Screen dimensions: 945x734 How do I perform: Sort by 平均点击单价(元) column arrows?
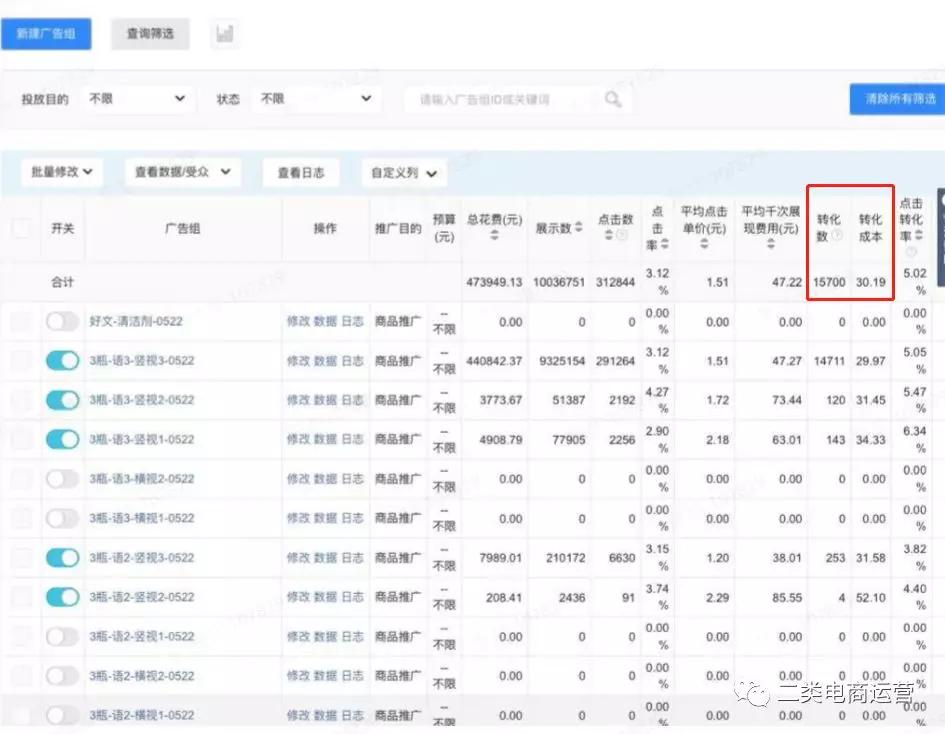pos(704,243)
